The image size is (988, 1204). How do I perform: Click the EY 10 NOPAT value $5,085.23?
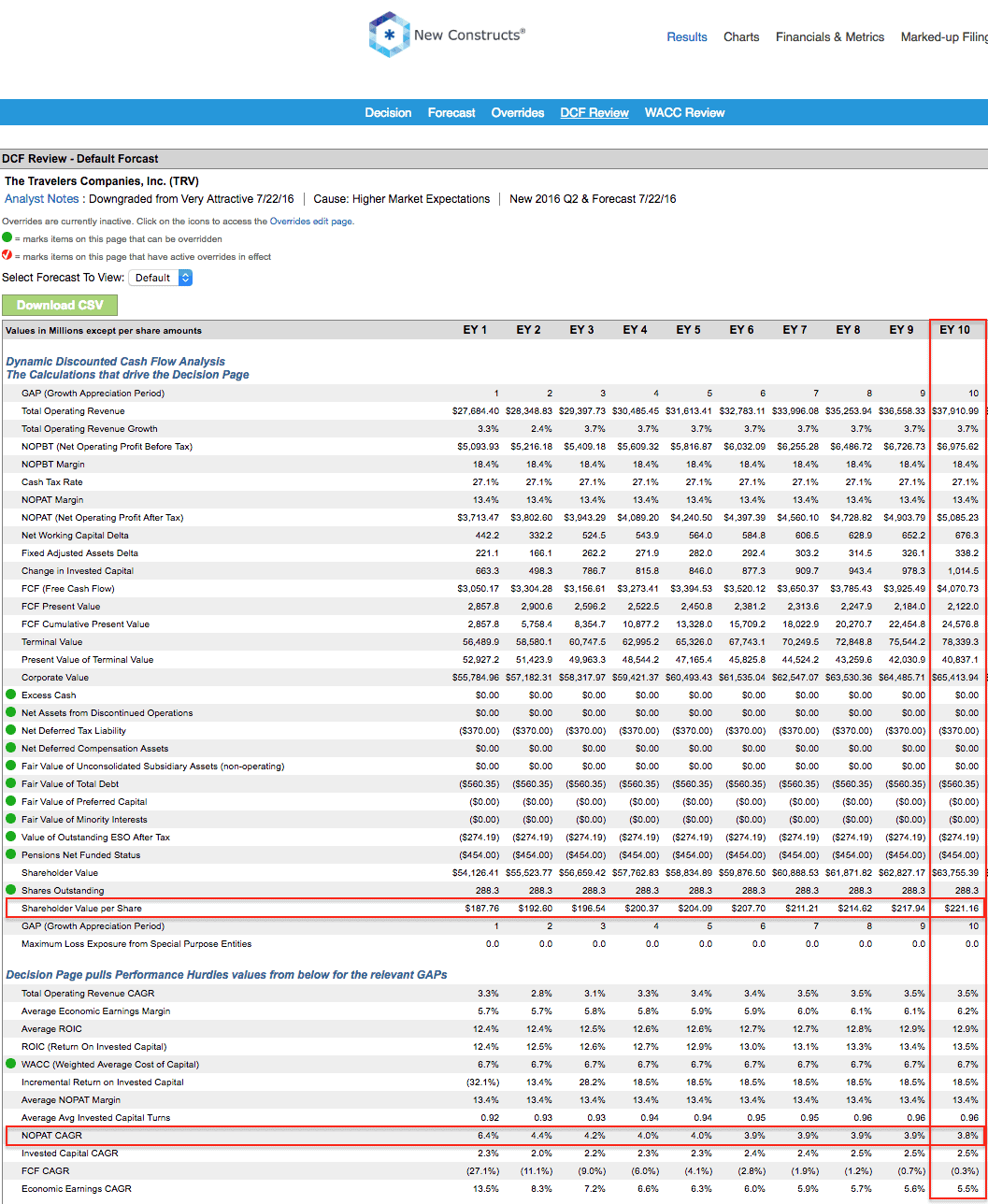[959, 518]
